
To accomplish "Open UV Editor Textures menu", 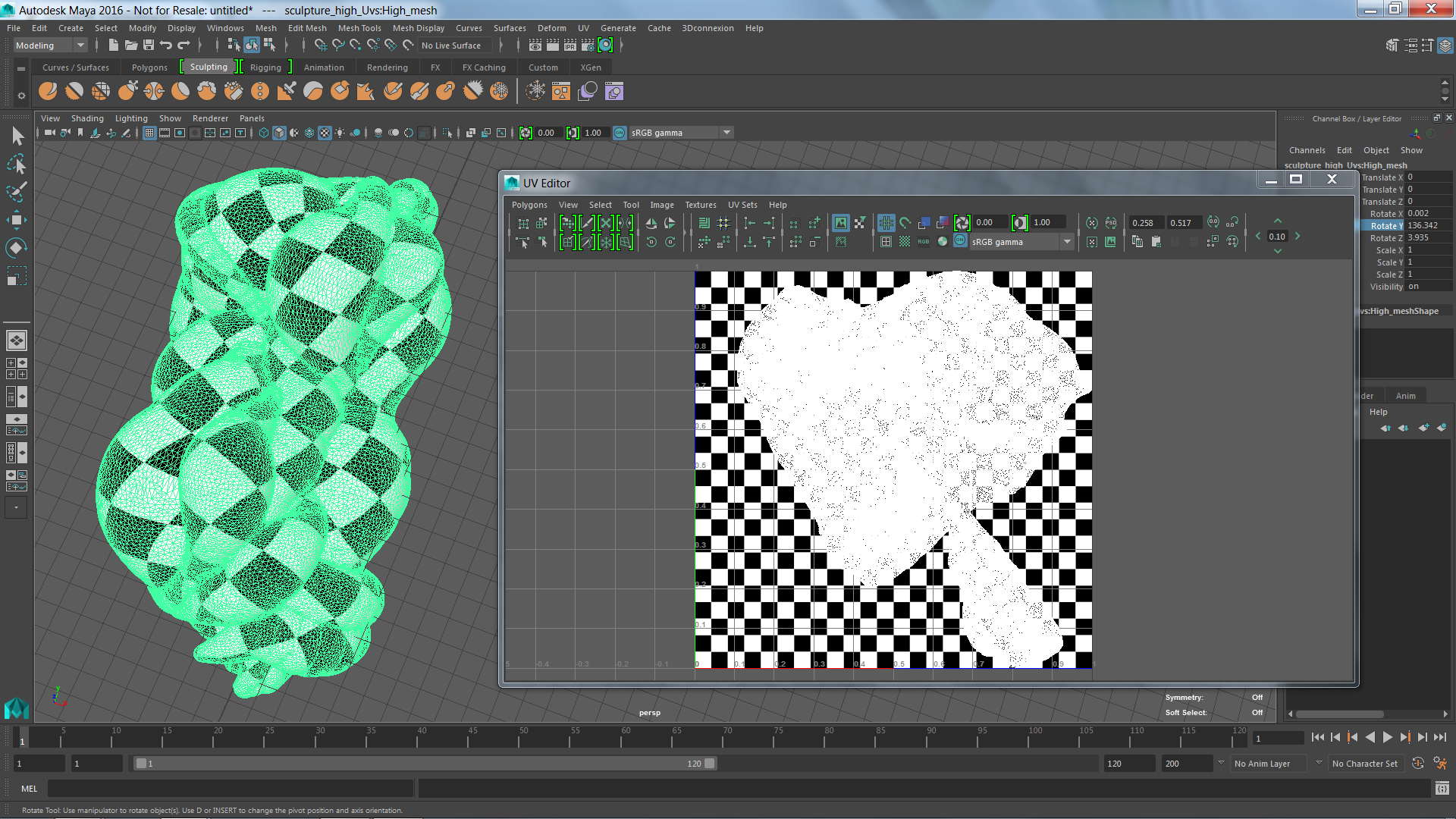I will point(701,205).
